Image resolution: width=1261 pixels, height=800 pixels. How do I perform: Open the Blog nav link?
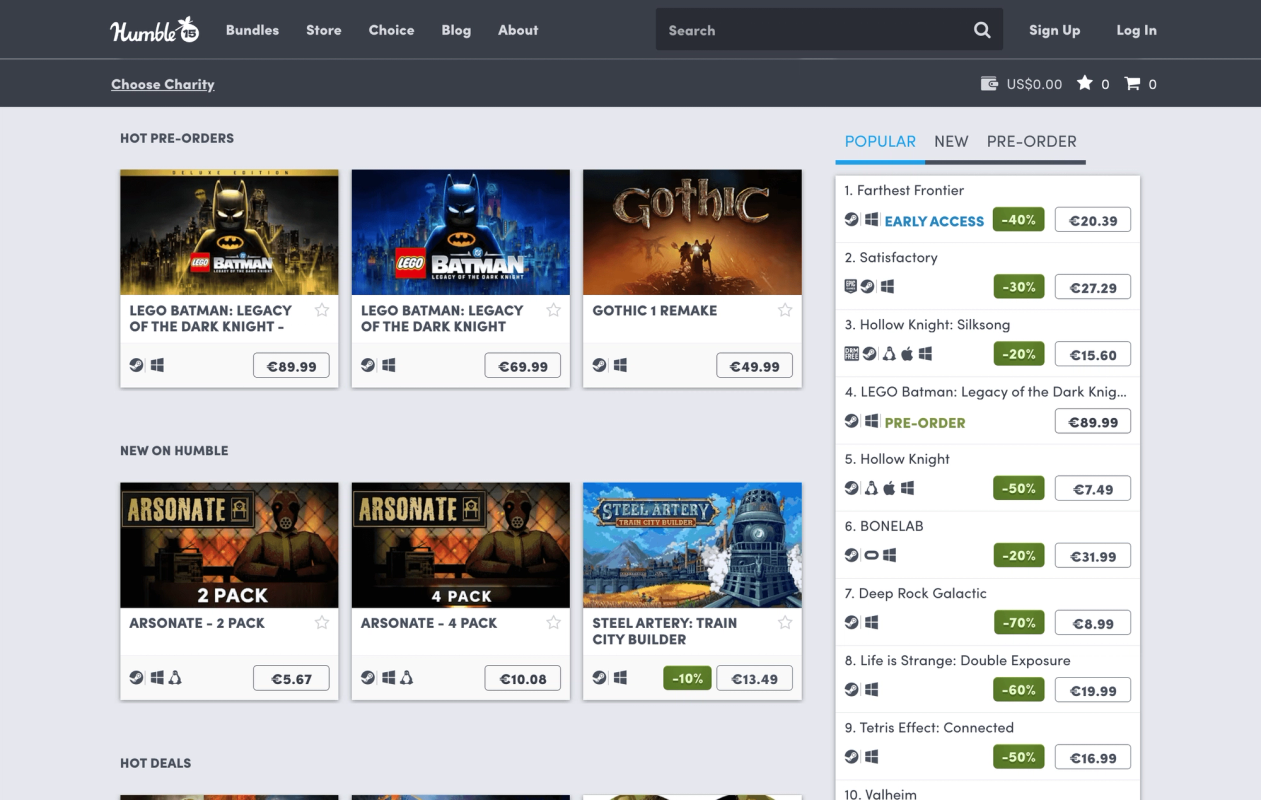456,30
